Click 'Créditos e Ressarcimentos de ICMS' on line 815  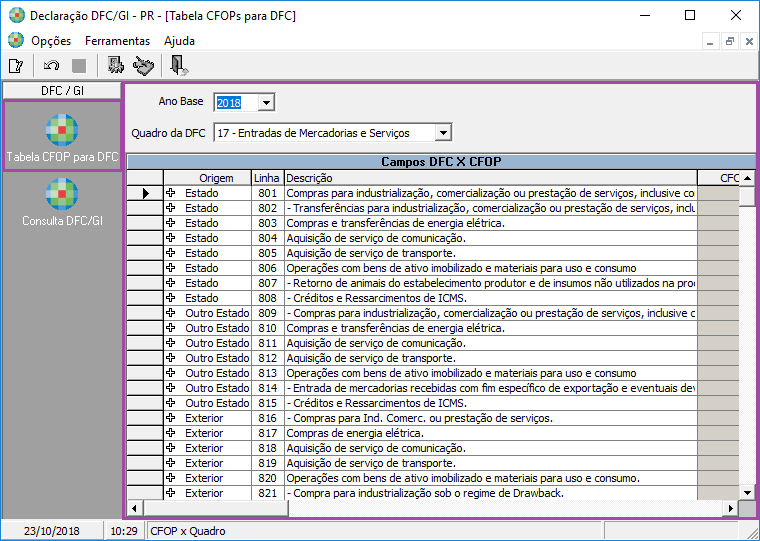[380, 403]
